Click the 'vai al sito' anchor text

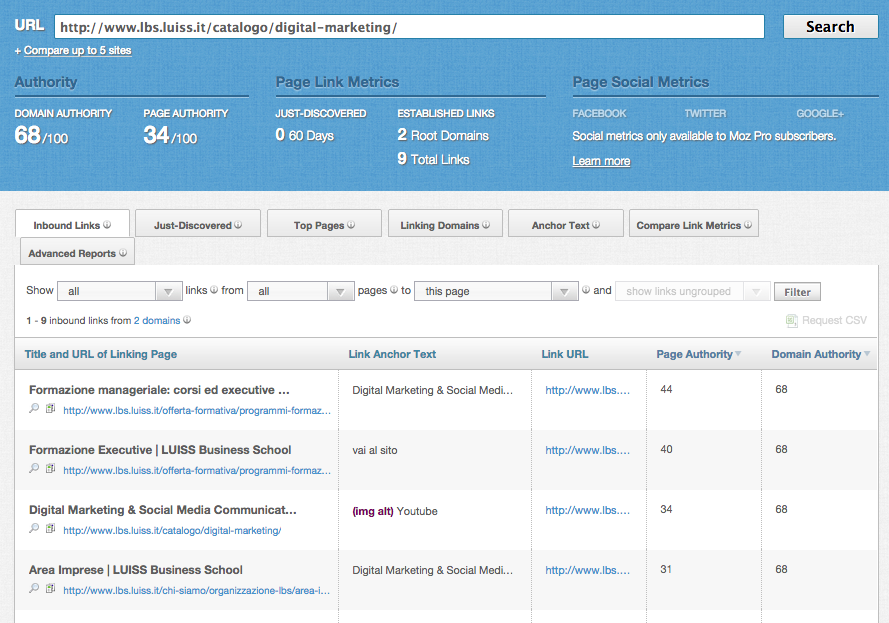(x=375, y=451)
